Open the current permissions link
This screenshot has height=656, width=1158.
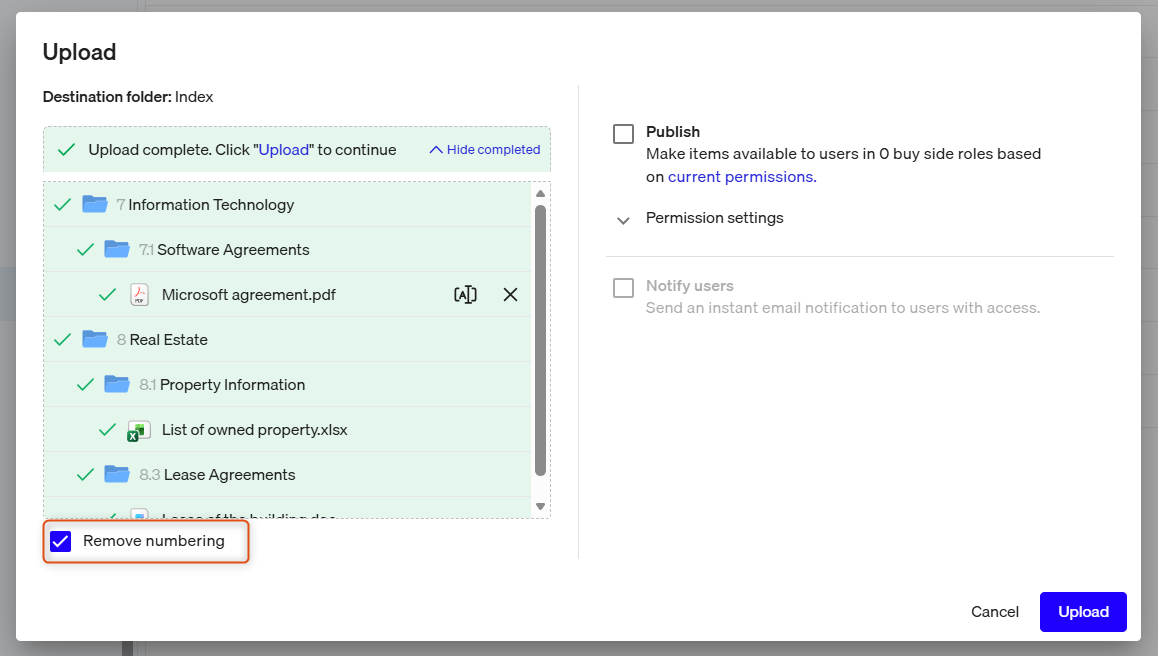coord(742,177)
